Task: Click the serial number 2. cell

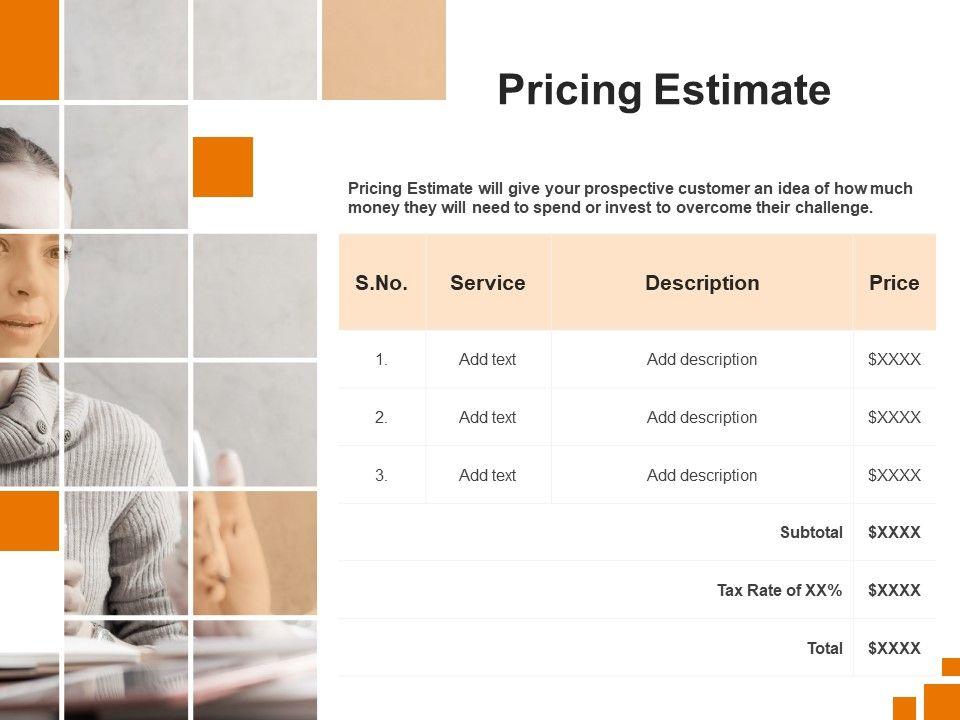Action: [381, 417]
